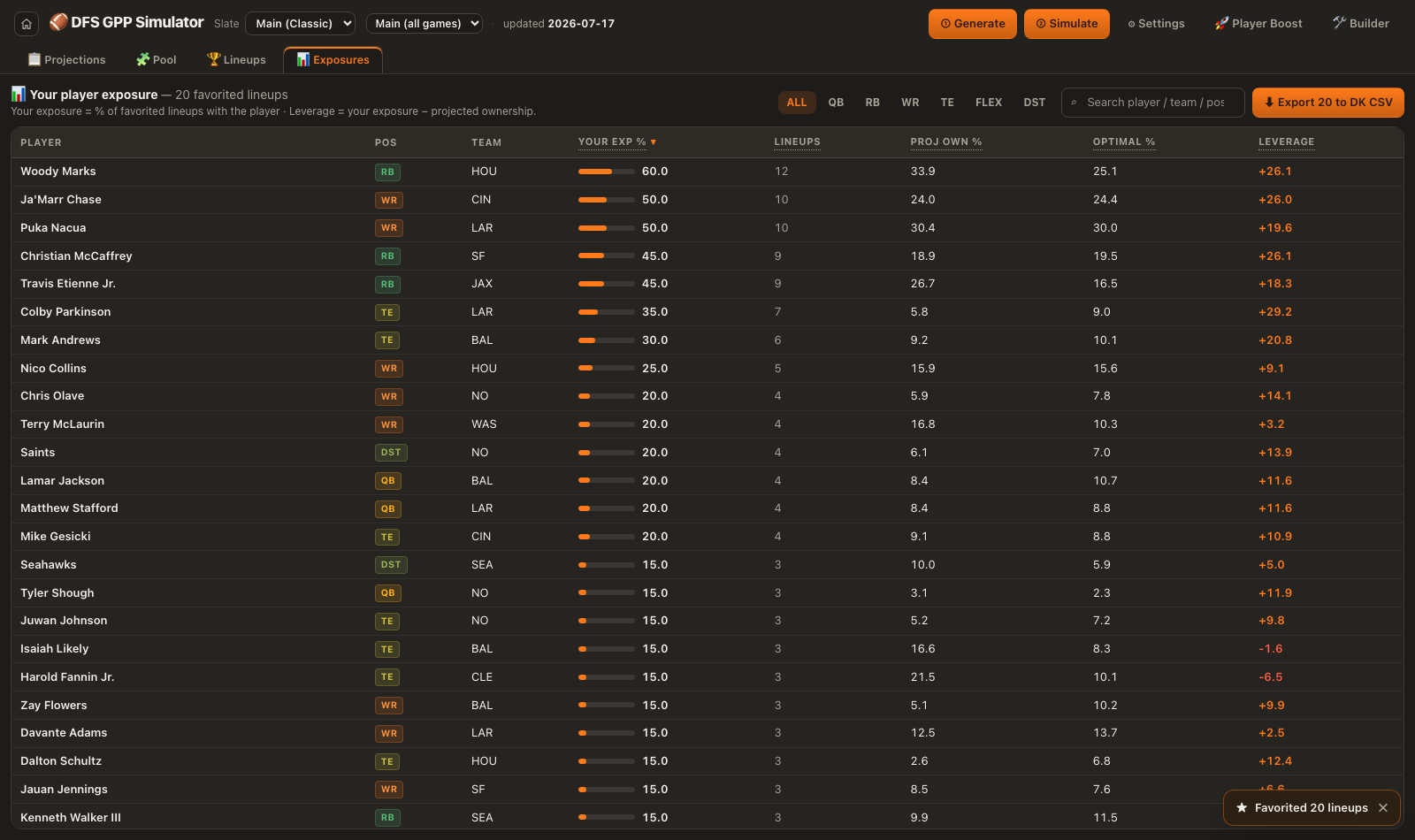Screen dimensions: 1415x840
Task: Filter exposures by DST
Action: pos(1035,103)
